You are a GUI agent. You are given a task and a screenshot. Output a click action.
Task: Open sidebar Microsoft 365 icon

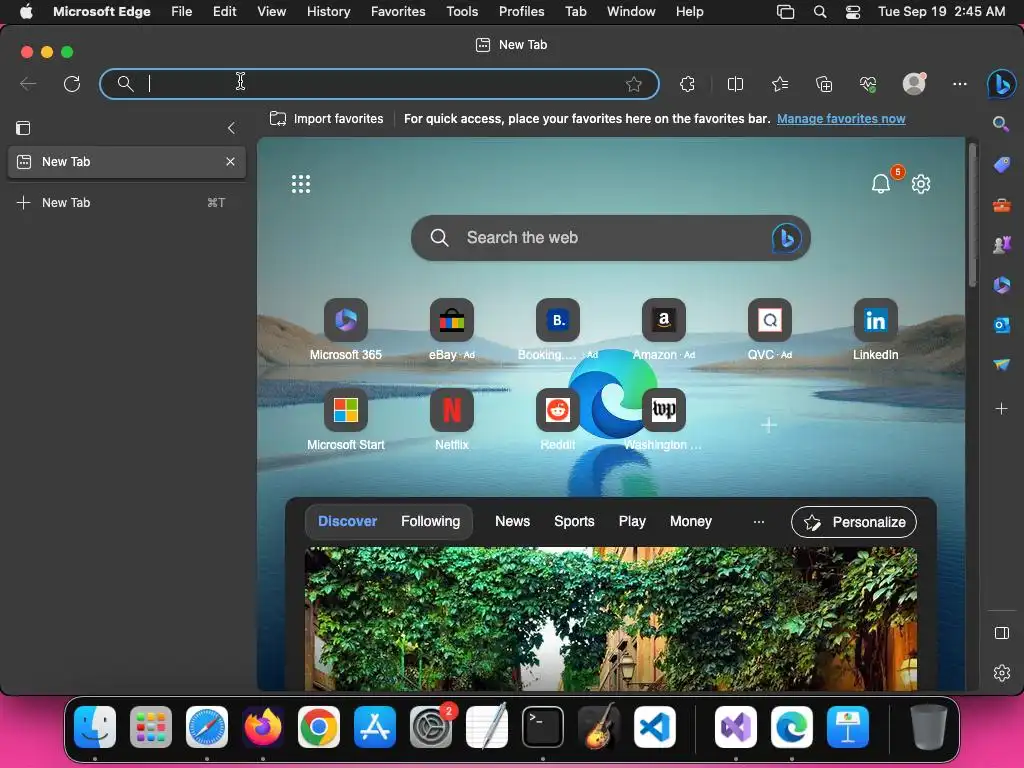[x=1001, y=285]
